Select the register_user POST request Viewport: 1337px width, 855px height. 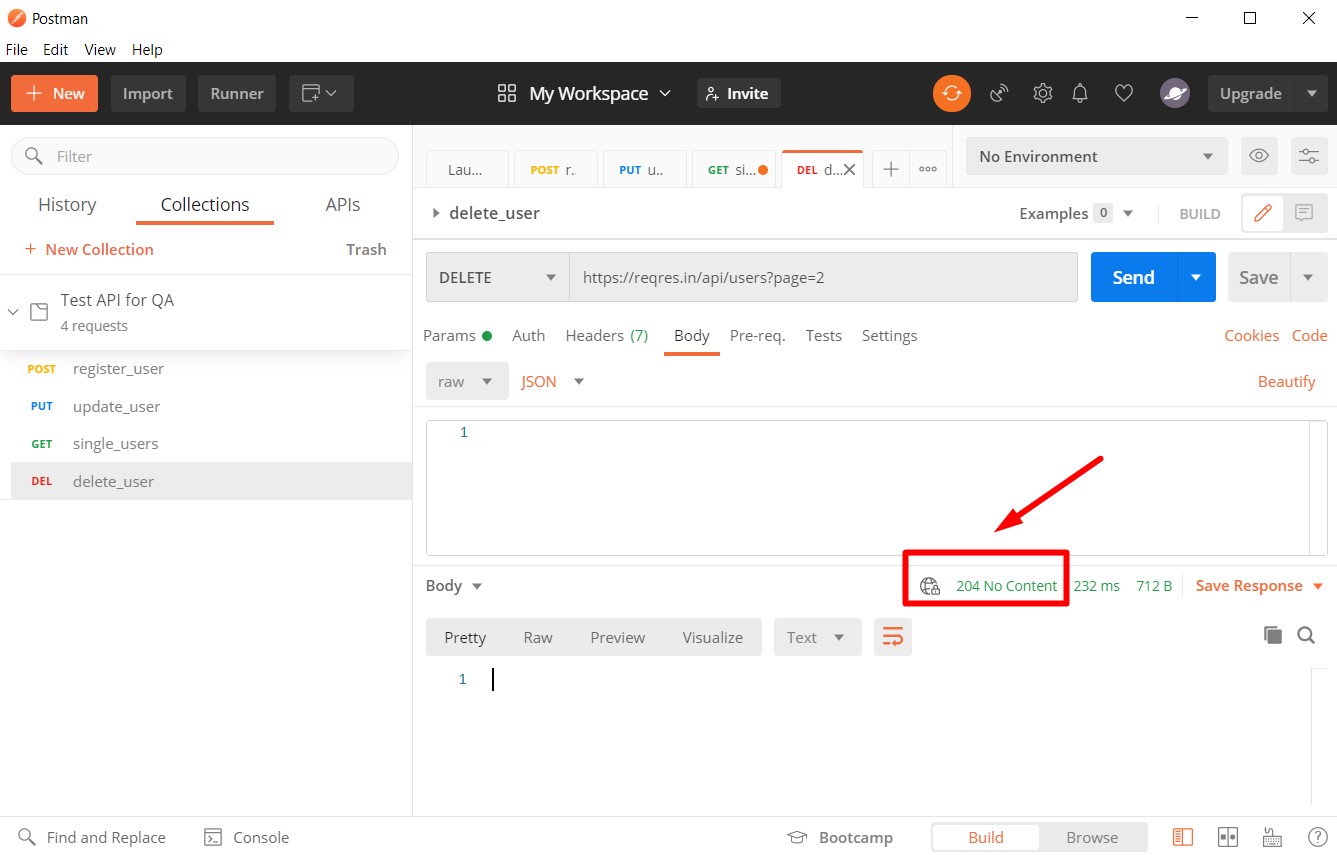(x=118, y=369)
